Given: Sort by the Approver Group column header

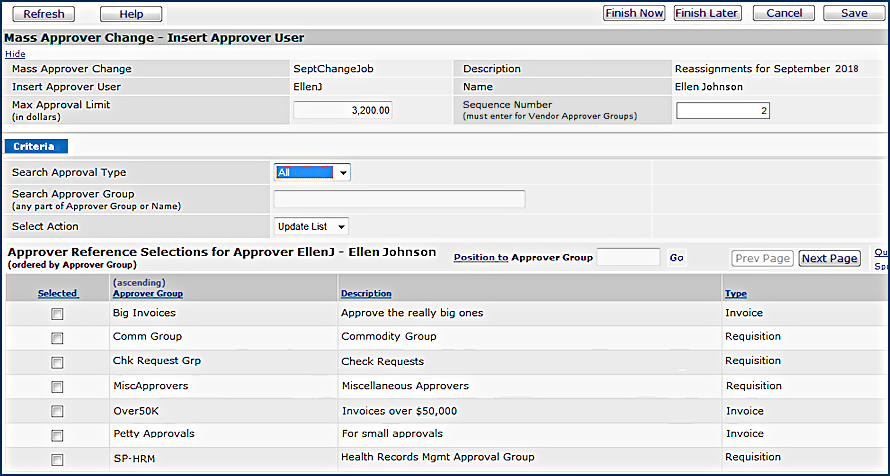Looking at the screenshot, I should coord(148,294).
